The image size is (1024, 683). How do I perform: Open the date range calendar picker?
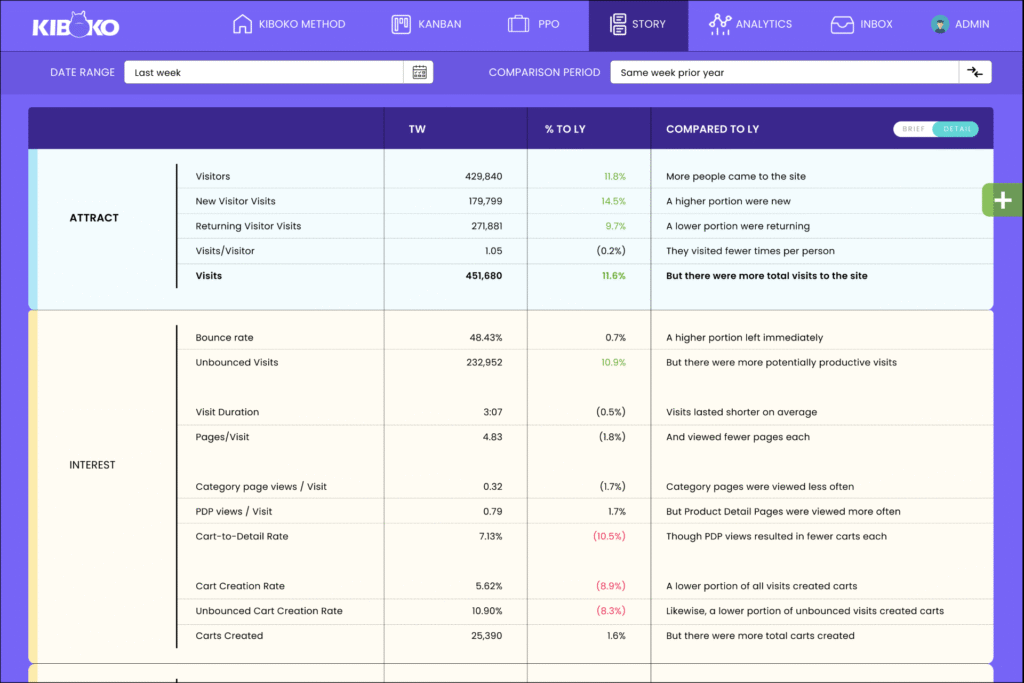pos(419,72)
